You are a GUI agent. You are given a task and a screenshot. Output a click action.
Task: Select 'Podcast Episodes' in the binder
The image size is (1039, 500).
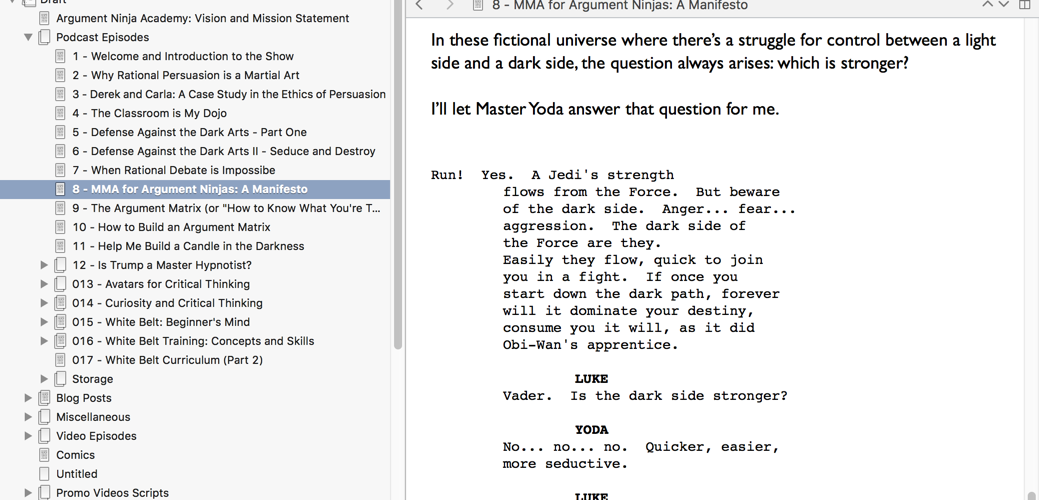tap(103, 38)
